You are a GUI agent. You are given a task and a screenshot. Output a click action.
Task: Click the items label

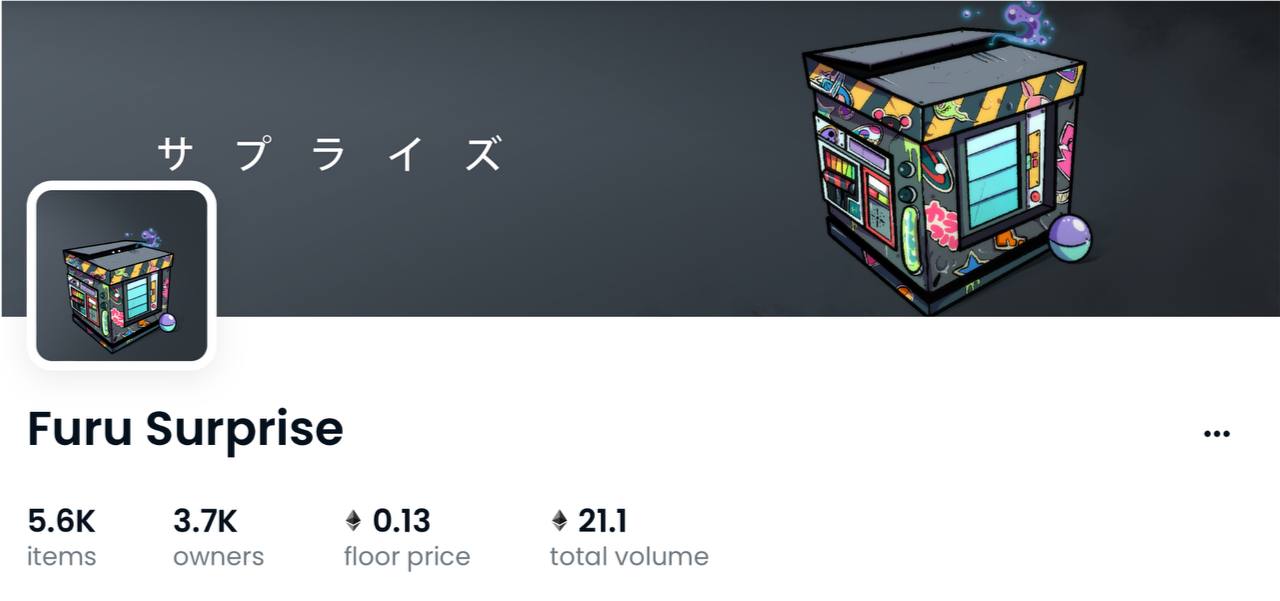[62, 557]
